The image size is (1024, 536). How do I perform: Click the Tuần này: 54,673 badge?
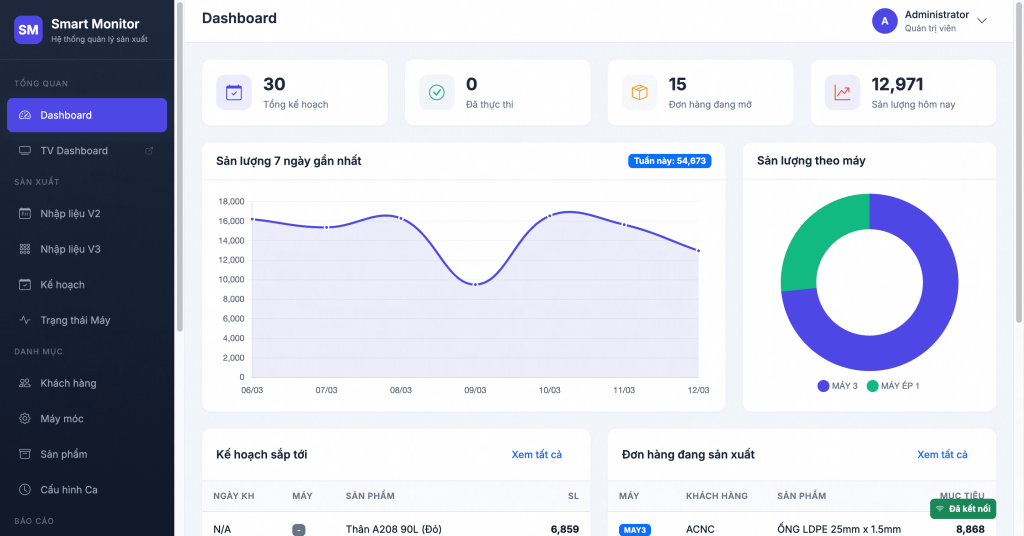click(669, 161)
